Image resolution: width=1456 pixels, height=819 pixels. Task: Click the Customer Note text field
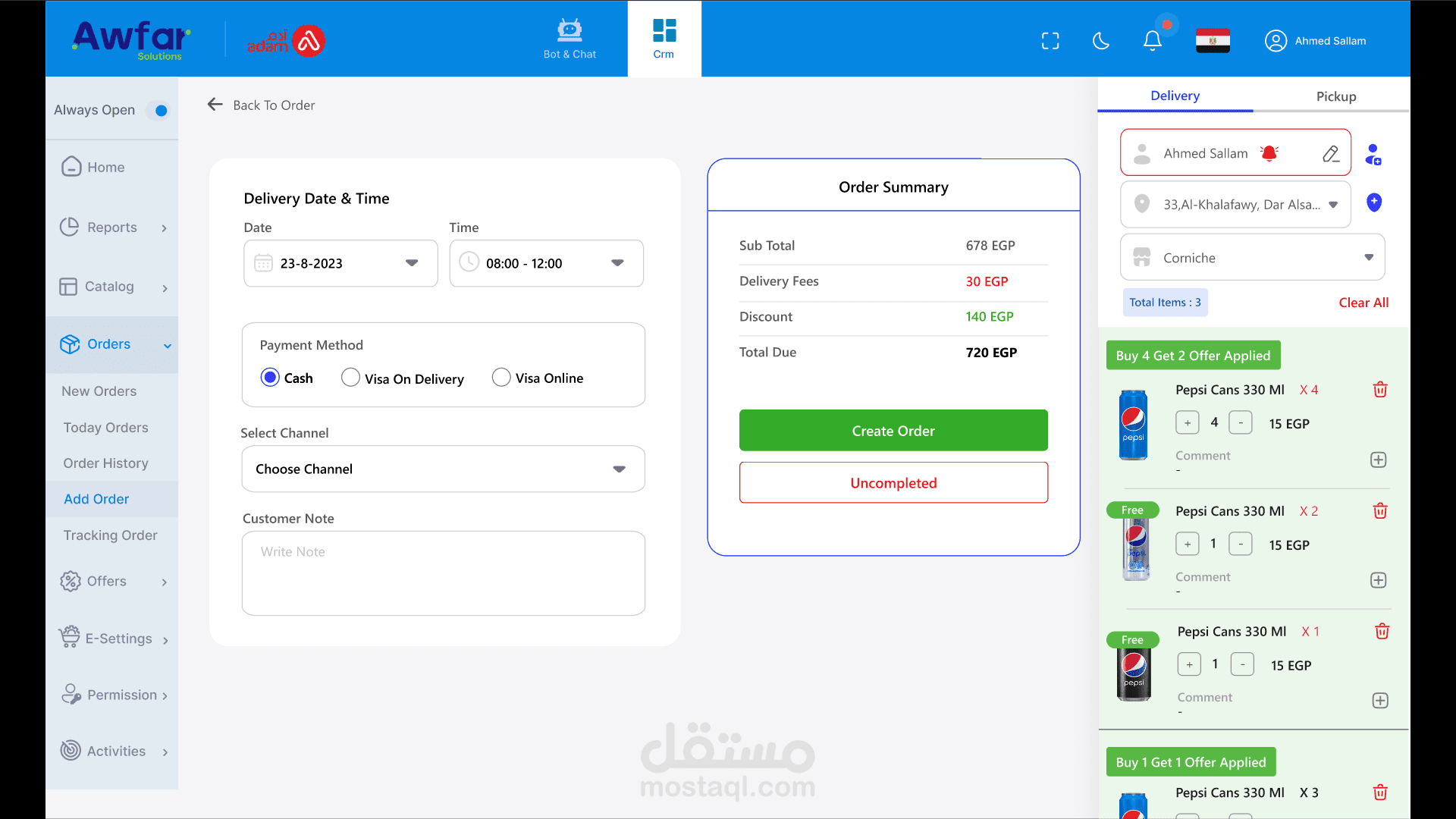pos(443,573)
